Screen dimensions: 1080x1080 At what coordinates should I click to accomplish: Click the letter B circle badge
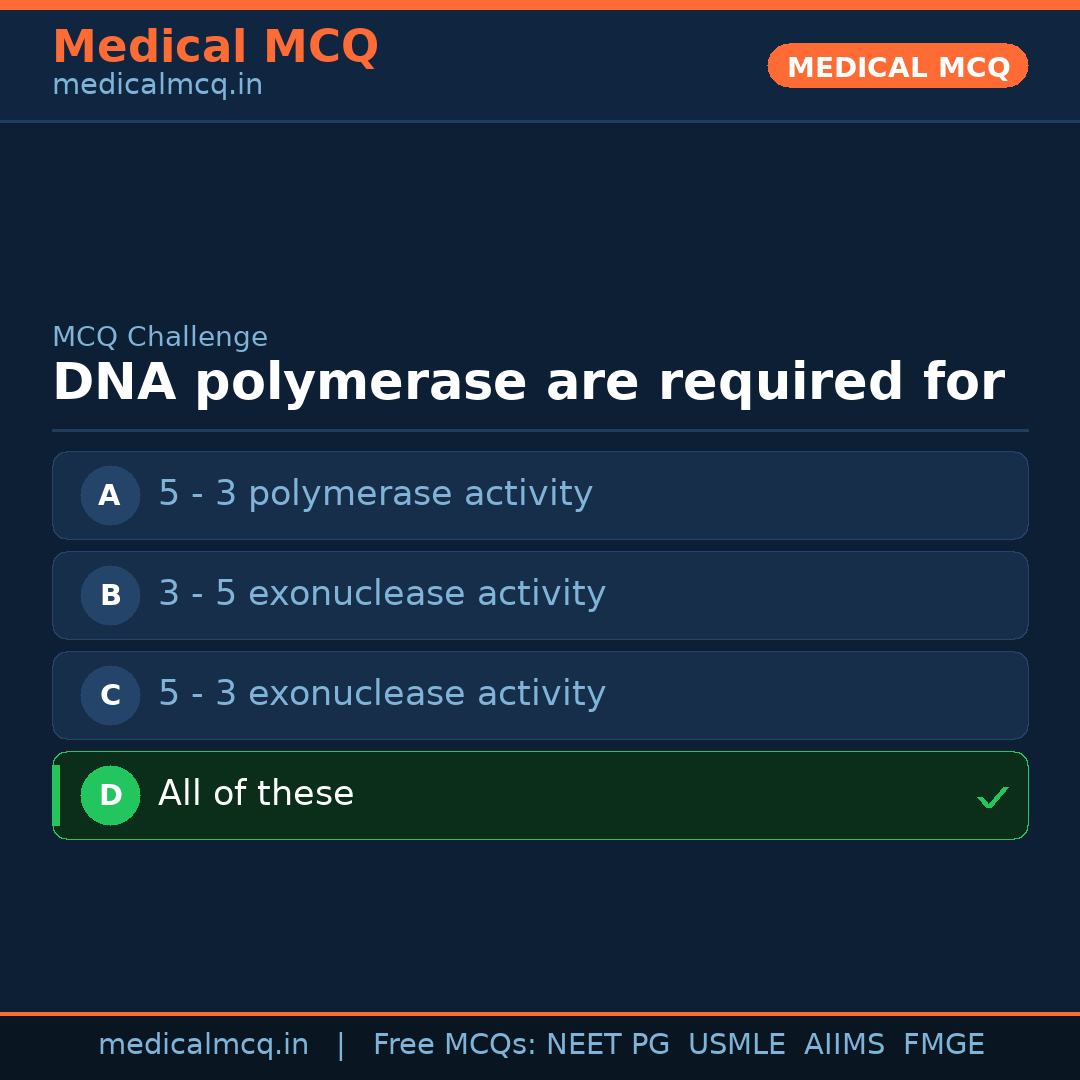110,595
